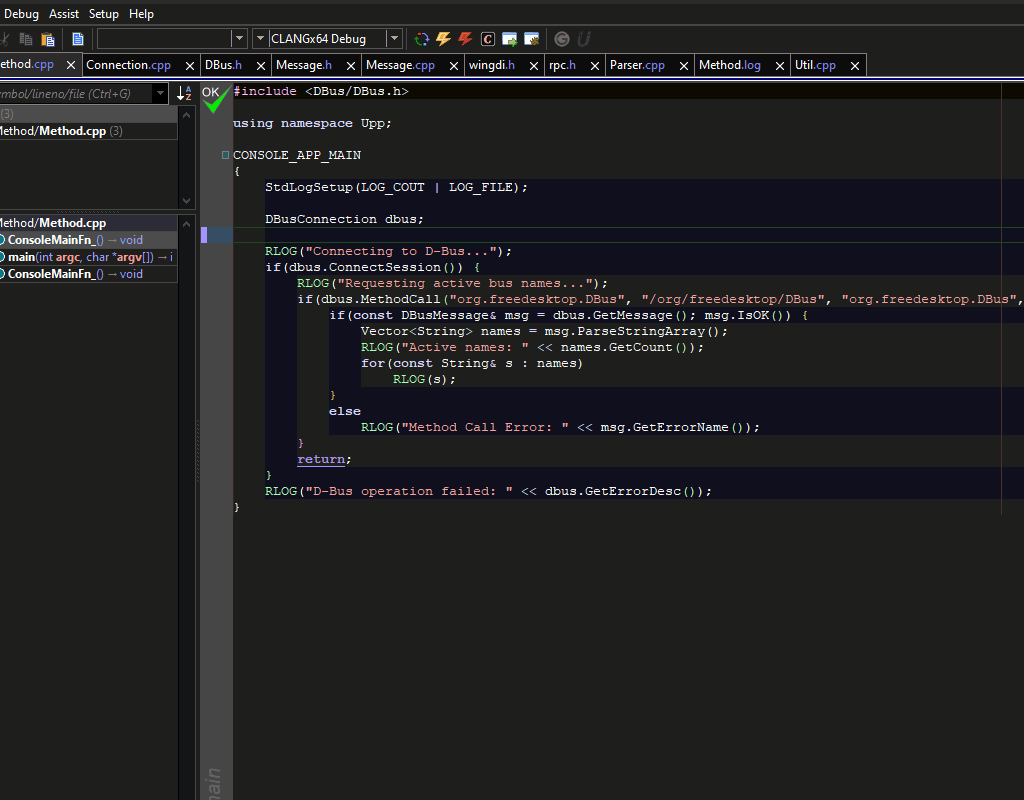Switch to the Method.log tab
Image resolution: width=1024 pixels, height=800 pixels.
pos(729,65)
